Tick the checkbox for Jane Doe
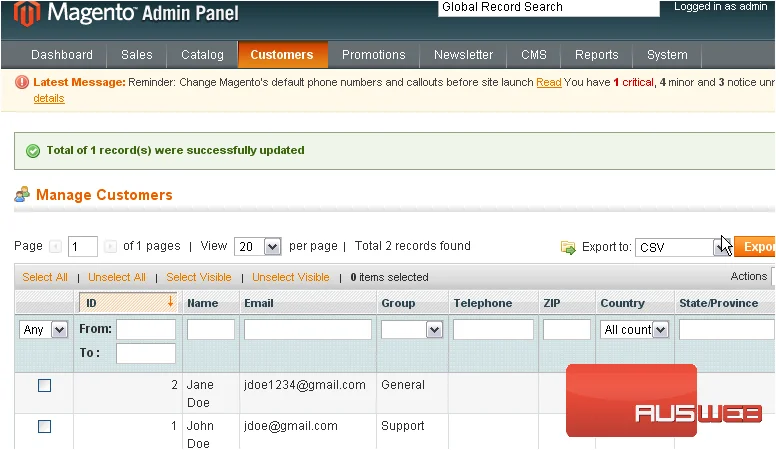 [x=45, y=385]
